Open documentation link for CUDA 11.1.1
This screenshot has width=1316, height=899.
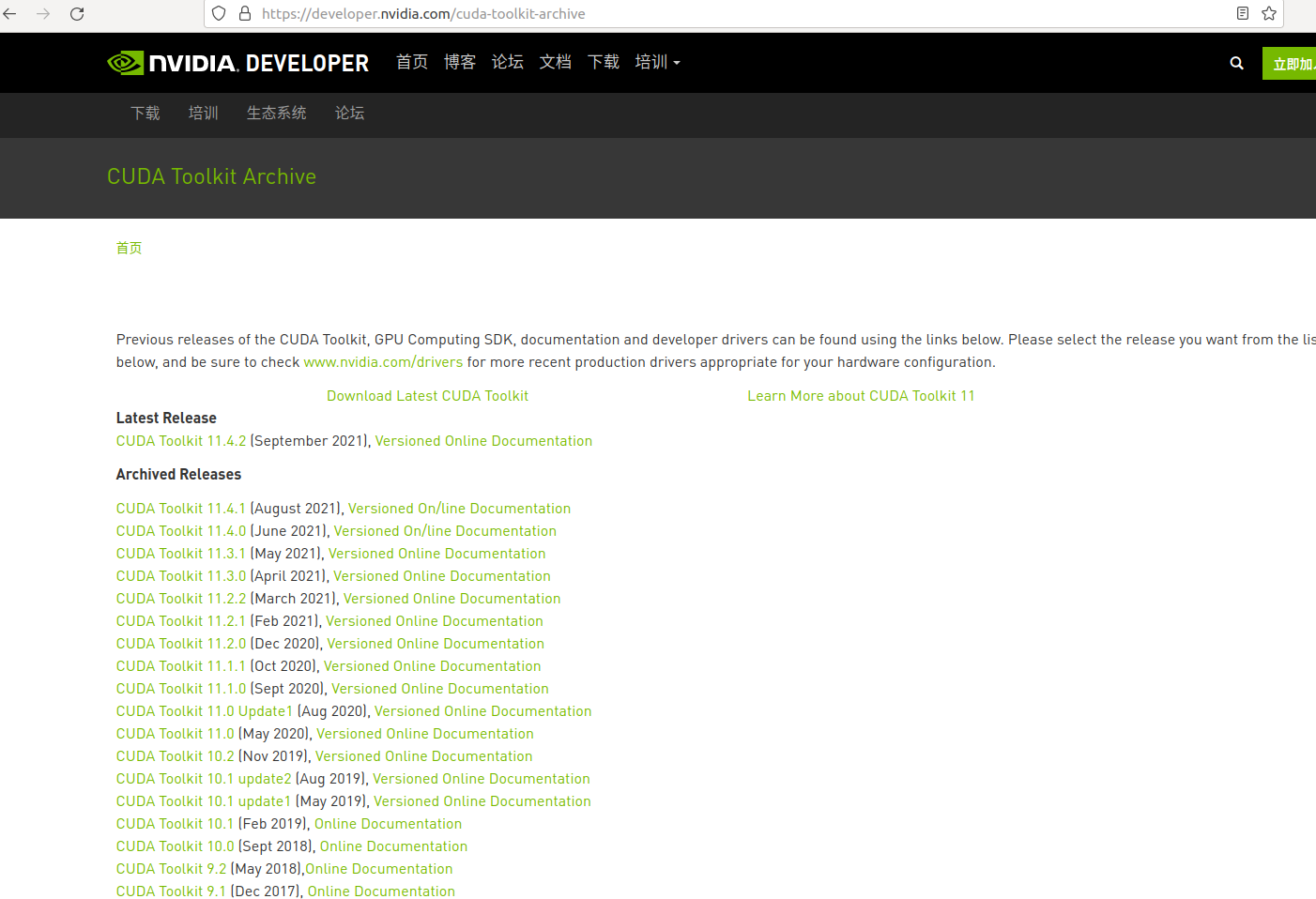[x=433, y=666]
